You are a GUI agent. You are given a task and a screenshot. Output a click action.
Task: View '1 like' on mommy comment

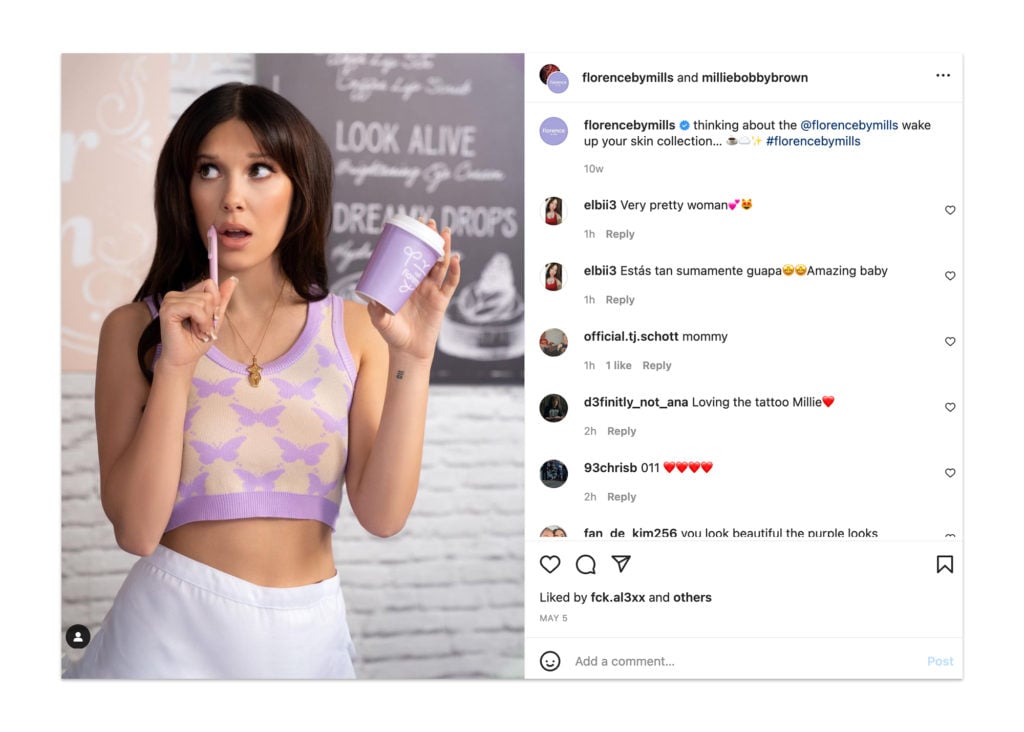coord(618,366)
